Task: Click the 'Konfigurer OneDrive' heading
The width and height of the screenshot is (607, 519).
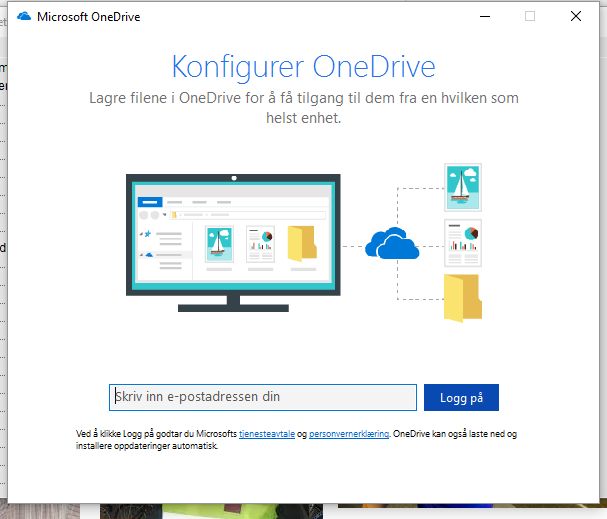Action: 304,67
